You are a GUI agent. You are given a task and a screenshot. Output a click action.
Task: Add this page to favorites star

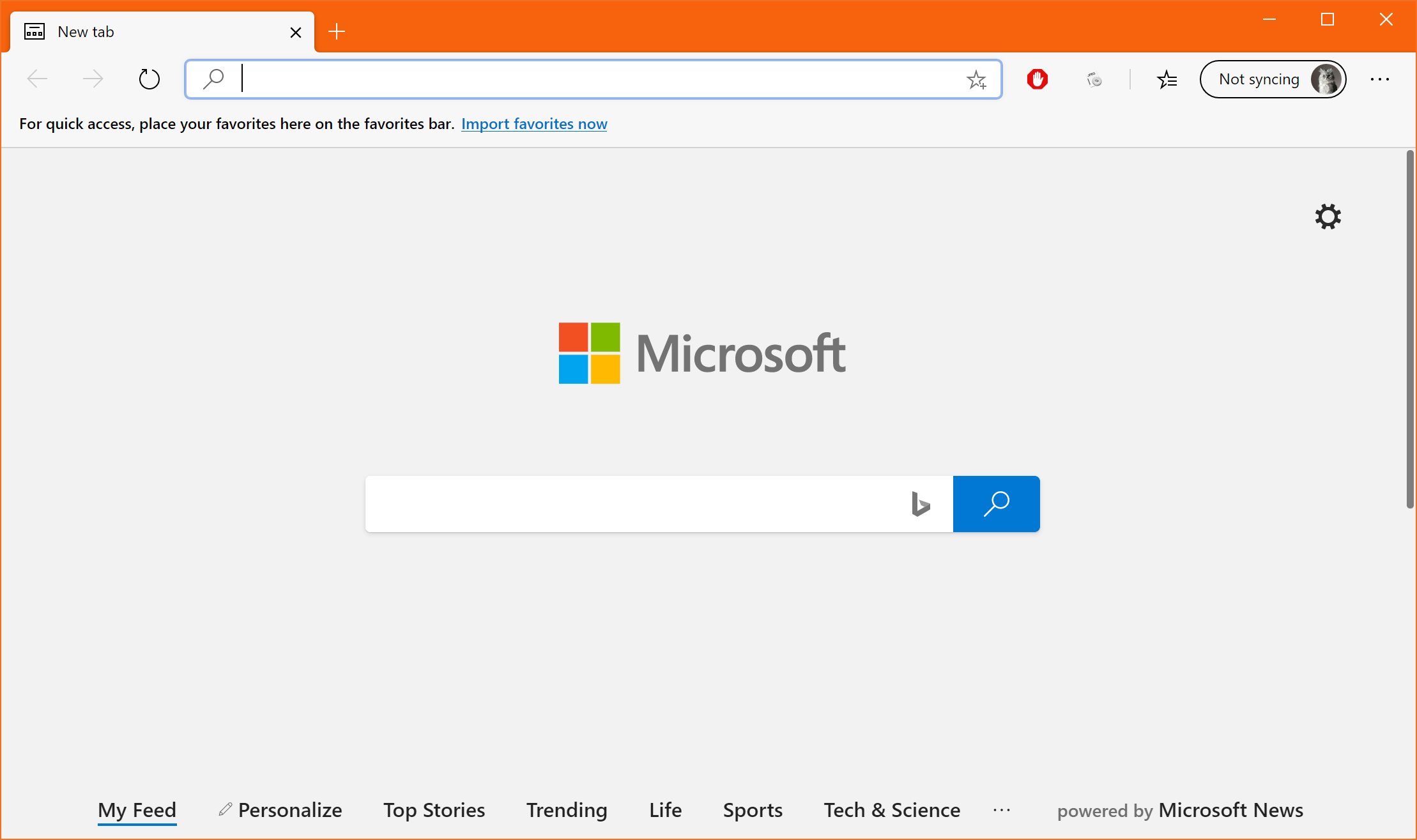(x=976, y=79)
